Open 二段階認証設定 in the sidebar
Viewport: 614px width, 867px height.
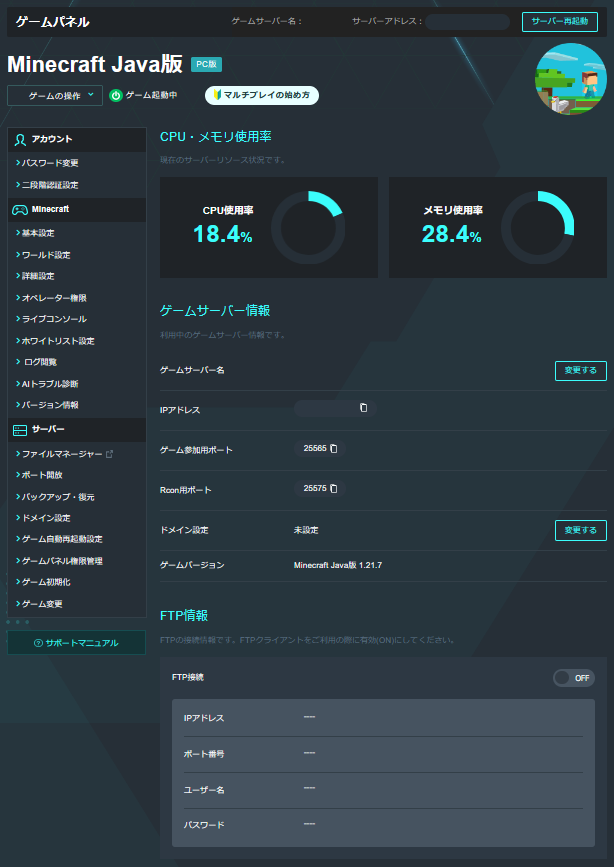50,185
